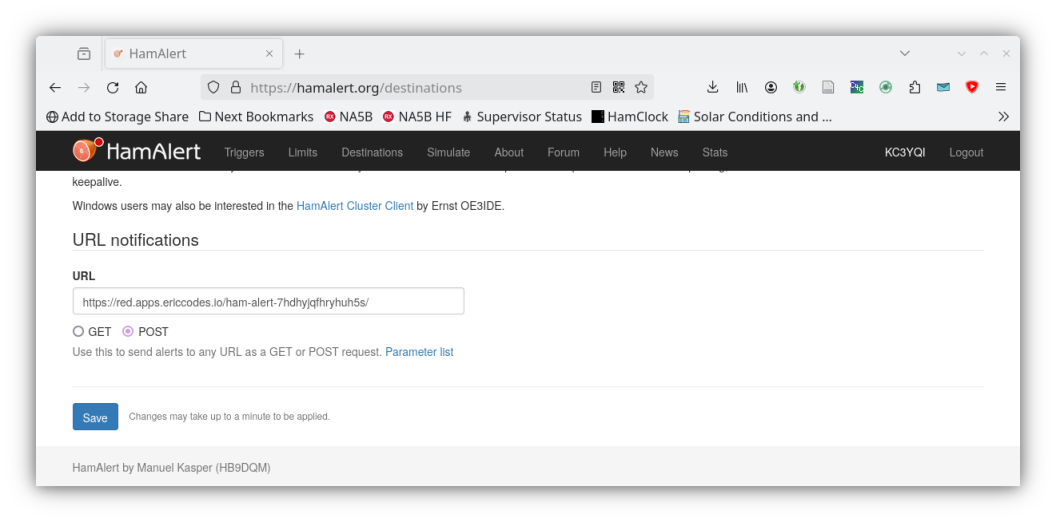Generate QR code for this page

pyautogui.click(x=618, y=87)
